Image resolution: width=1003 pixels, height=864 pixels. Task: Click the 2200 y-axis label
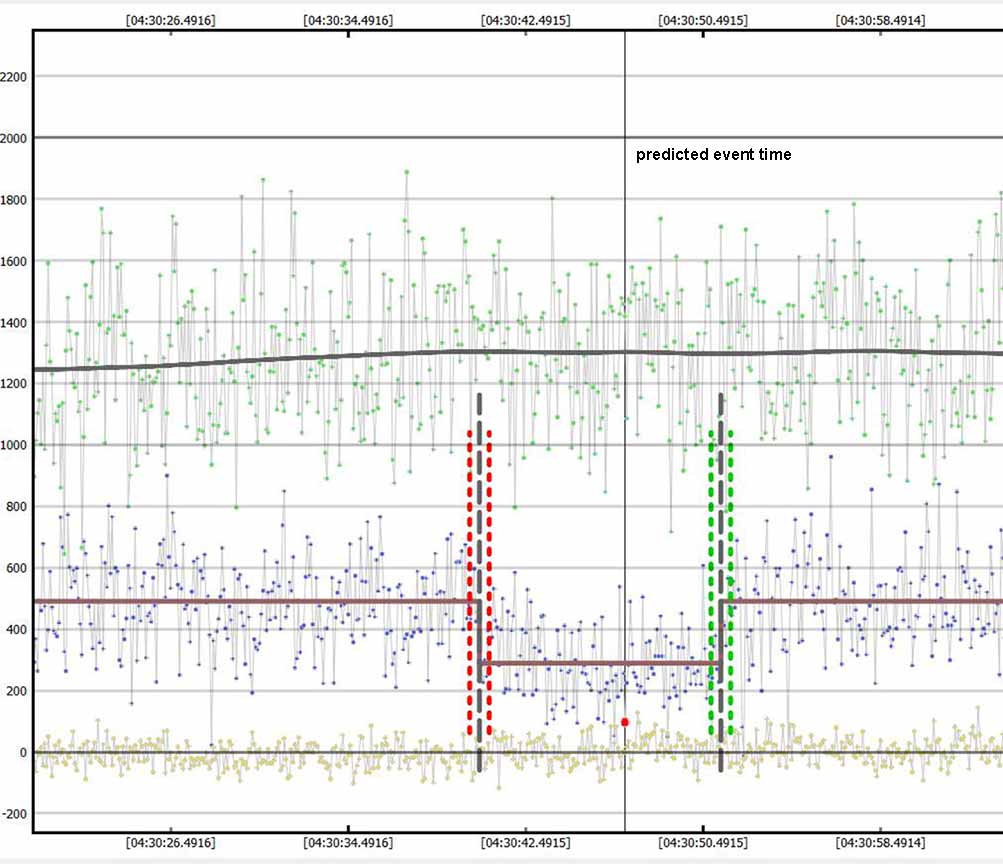(14, 77)
